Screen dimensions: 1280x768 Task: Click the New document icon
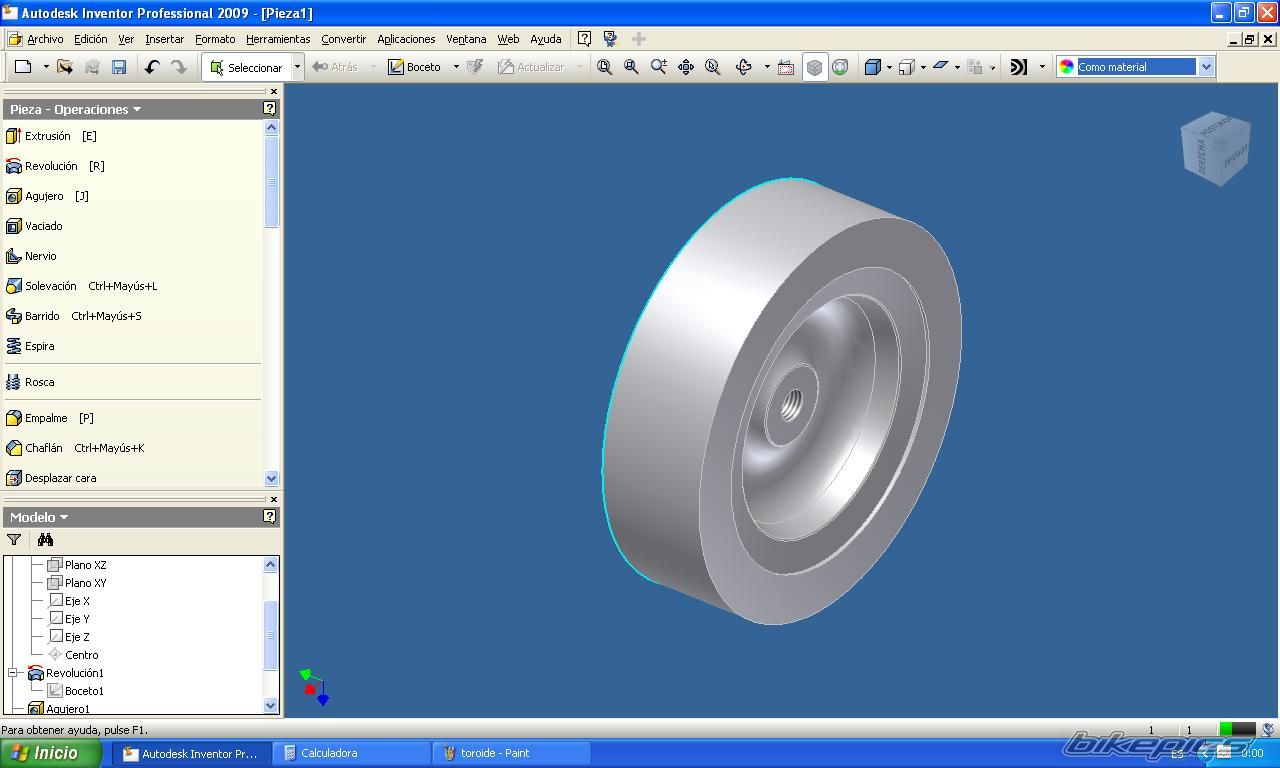pos(23,67)
